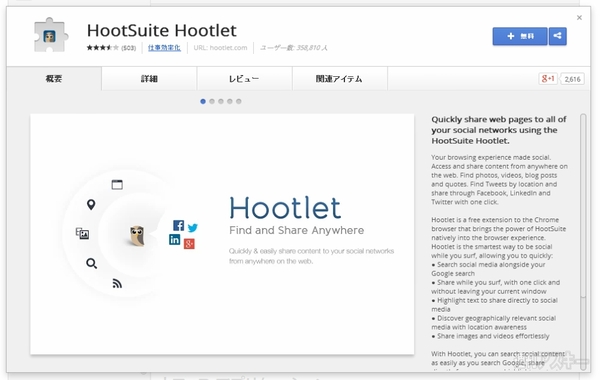
Task: Click the LinkedIn icon in the screenshot
Action: coord(174,240)
